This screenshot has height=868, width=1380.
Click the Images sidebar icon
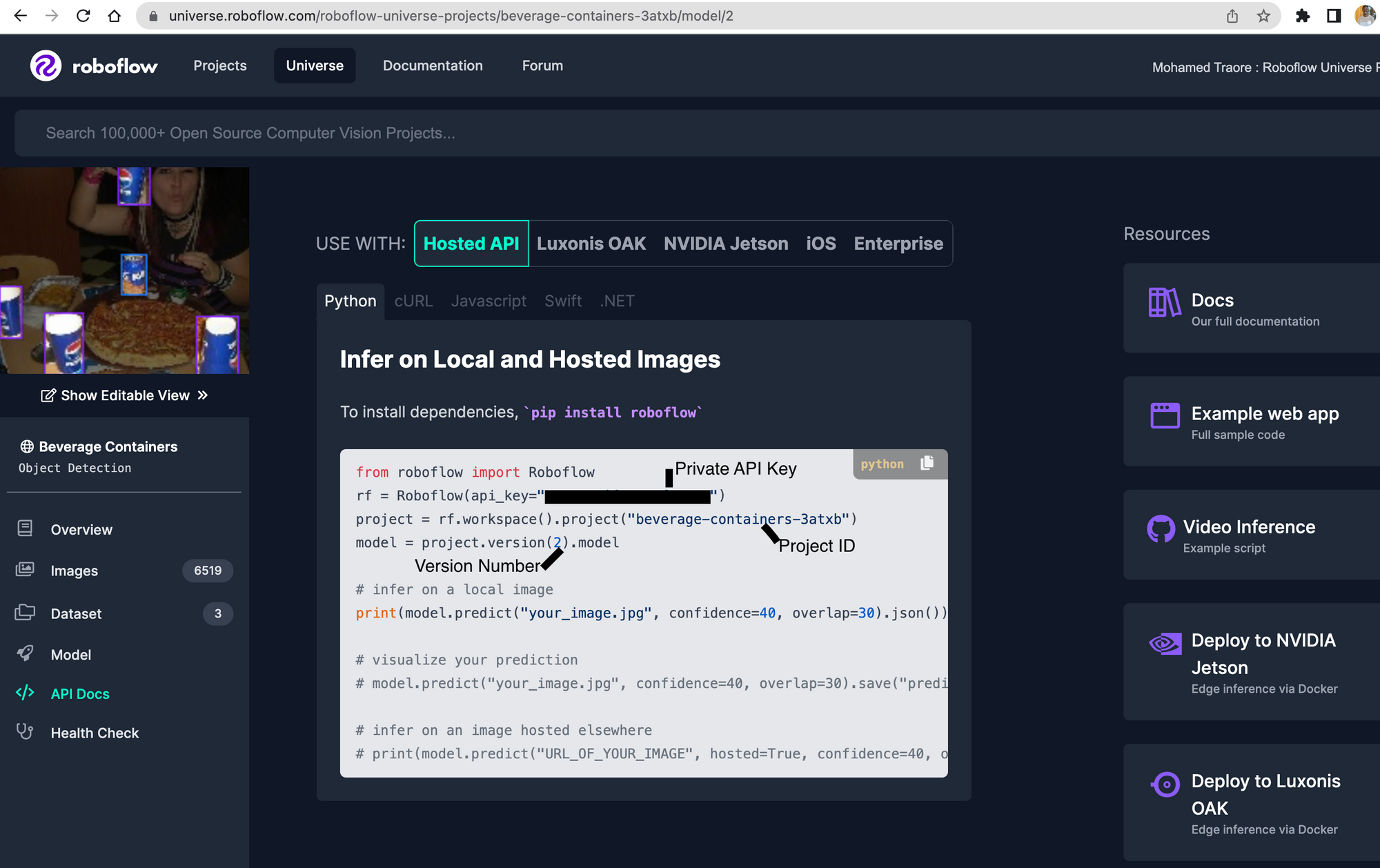click(x=27, y=571)
